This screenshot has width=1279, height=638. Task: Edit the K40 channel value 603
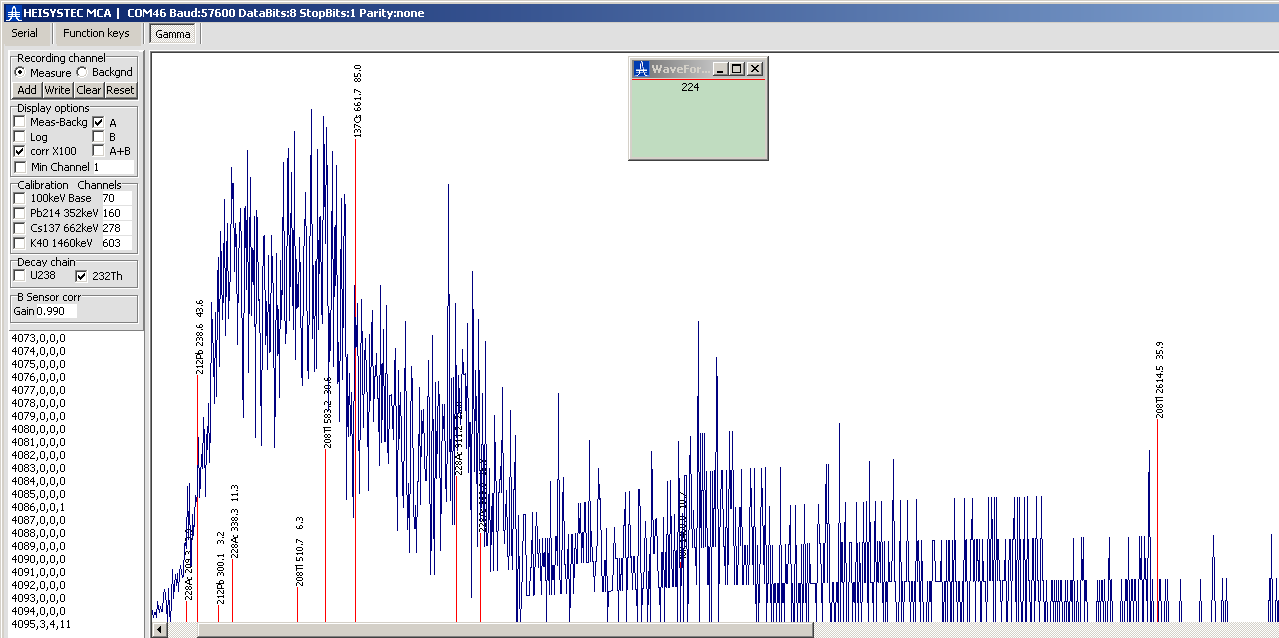pyautogui.click(x=116, y=243)
